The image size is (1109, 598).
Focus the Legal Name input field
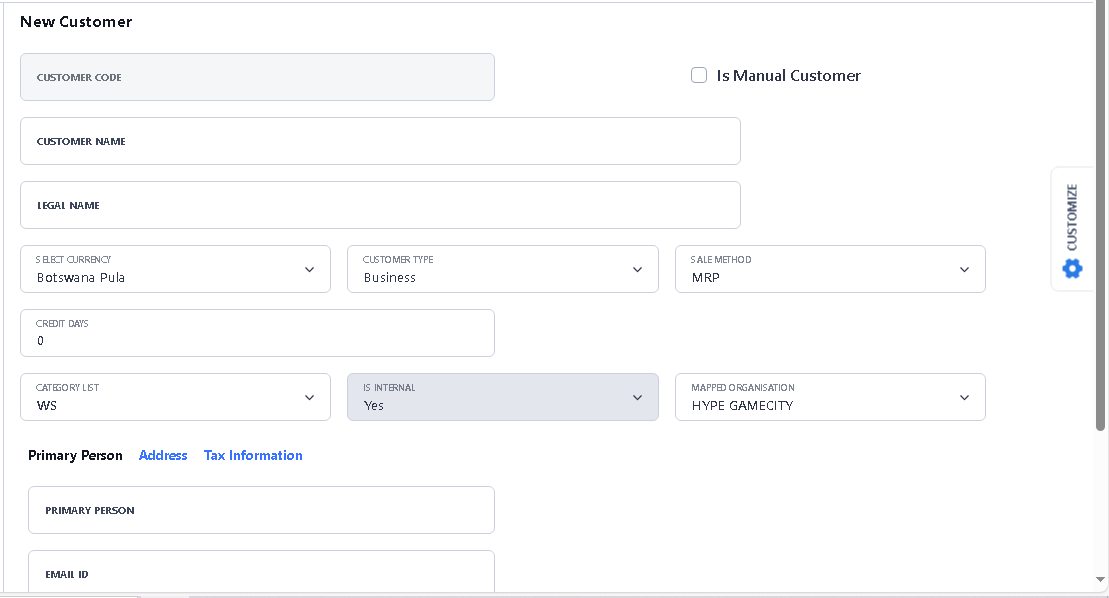[x=380, y=205]
